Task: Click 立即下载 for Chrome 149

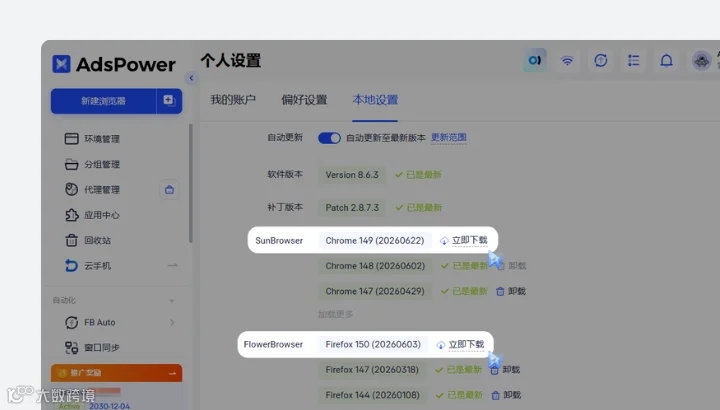Action: pyautogui.click(x=469, y=240)
